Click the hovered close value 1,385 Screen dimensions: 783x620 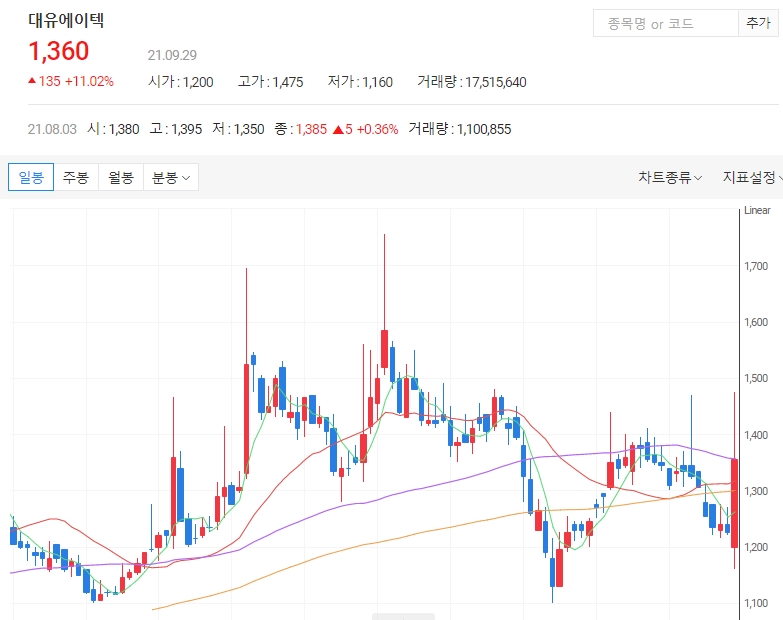click(x=311, y=129)
